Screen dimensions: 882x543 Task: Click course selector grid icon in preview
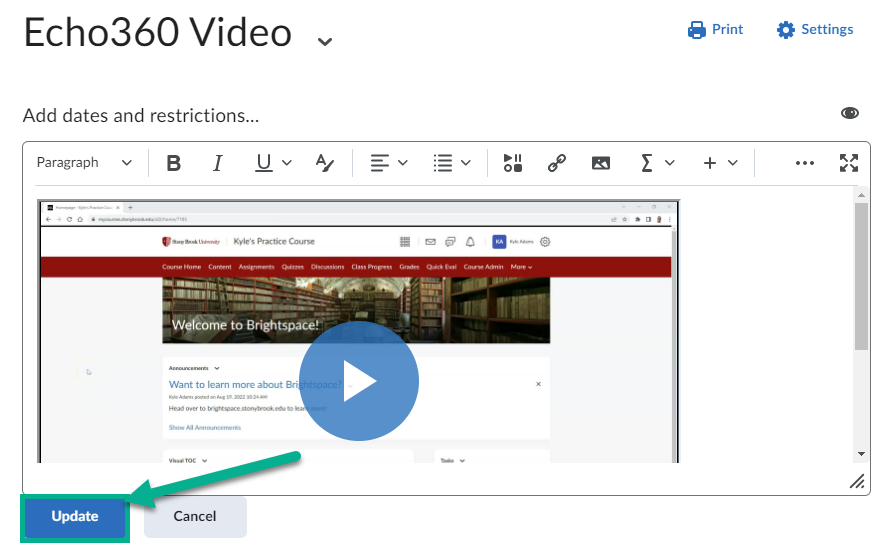405,242
